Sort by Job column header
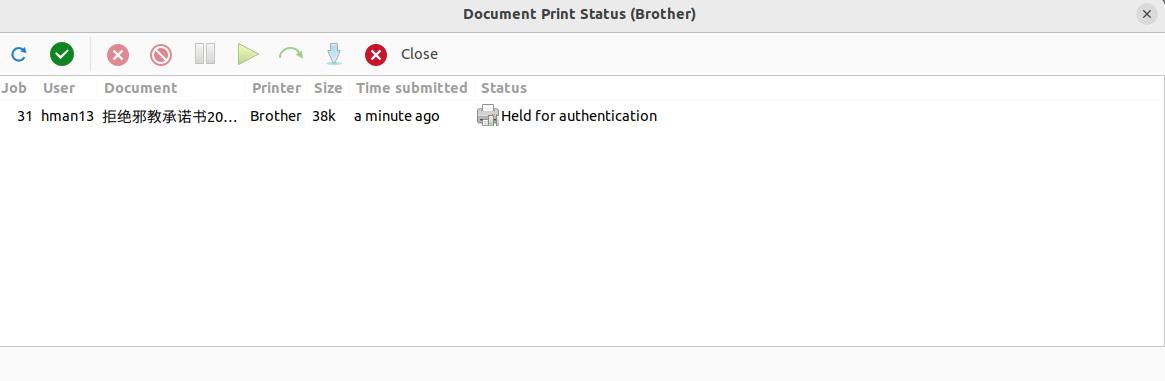 point(13,88)
